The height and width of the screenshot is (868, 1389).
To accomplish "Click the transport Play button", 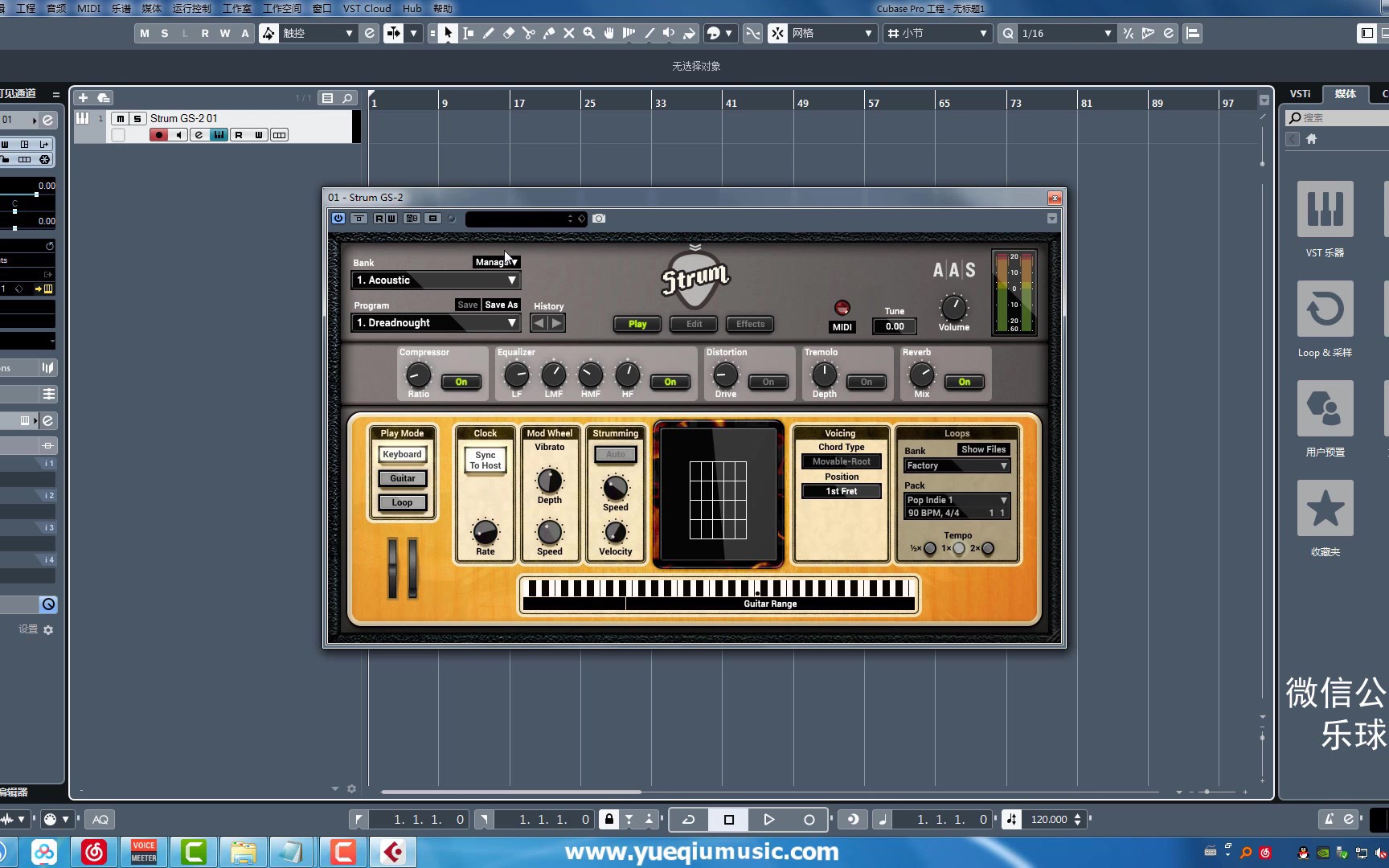I will coord(769,820).
